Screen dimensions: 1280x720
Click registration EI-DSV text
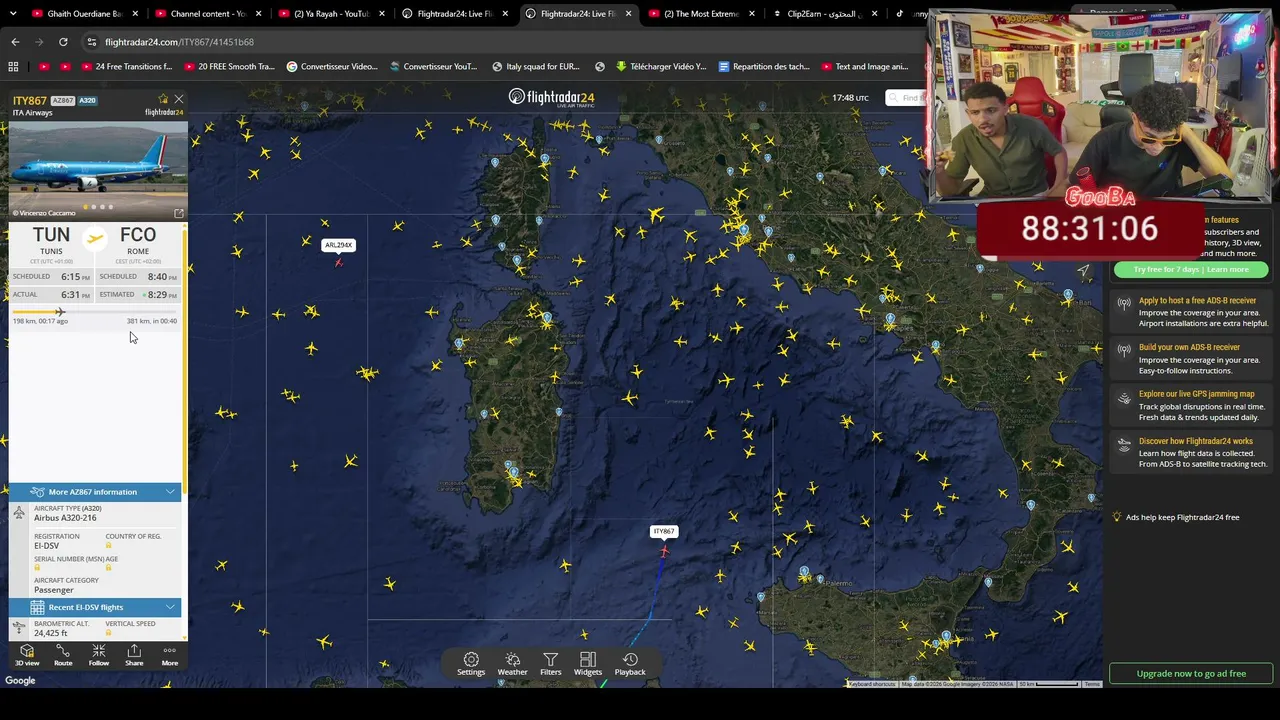pos(47,546)
